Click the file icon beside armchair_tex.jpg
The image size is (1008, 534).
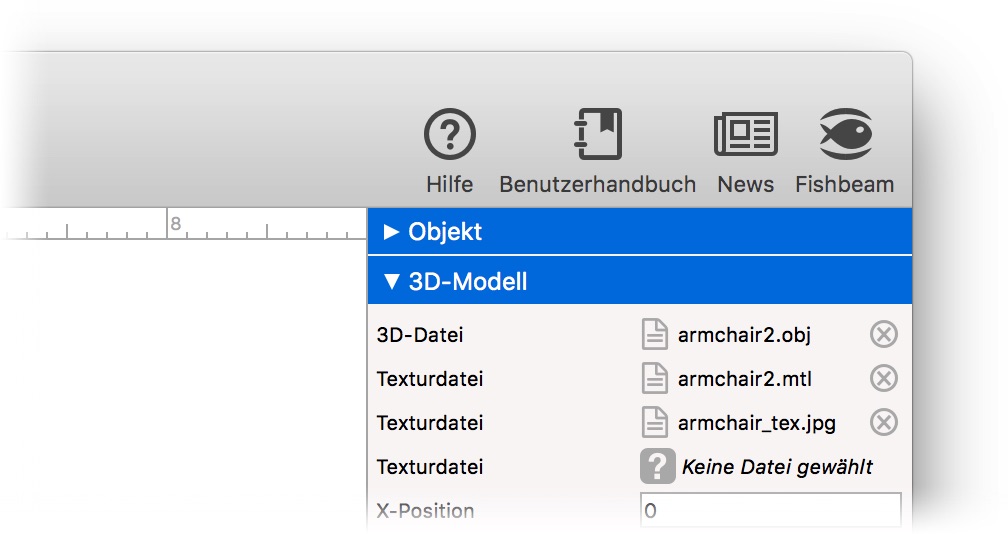point(655,423)
